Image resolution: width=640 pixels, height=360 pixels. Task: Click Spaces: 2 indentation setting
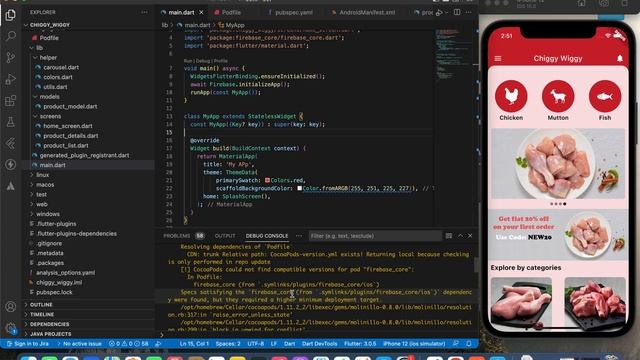click(228, 344)
